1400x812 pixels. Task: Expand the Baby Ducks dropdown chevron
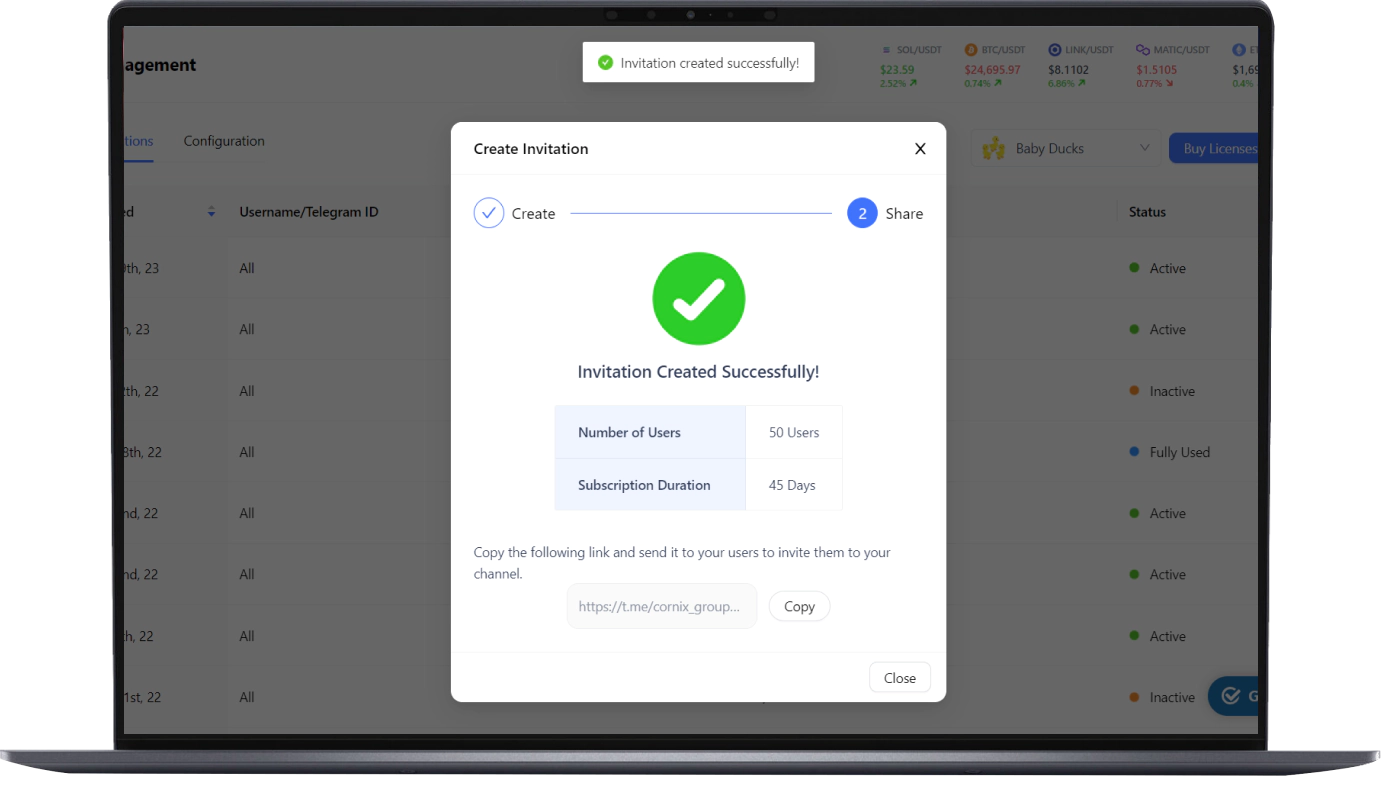1145,148
